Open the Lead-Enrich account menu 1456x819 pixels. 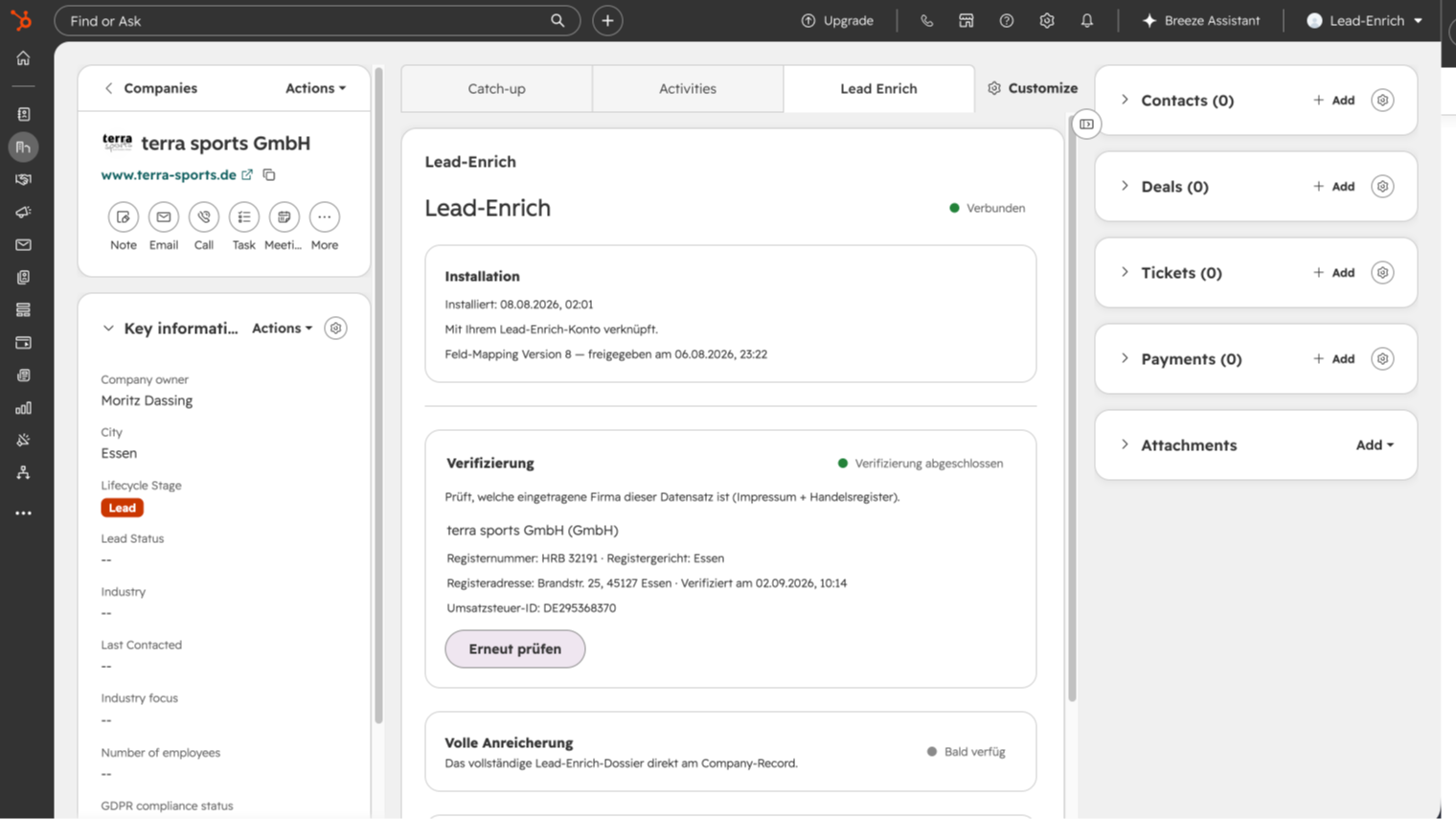pyautogui.click(x=1365, y=20)
